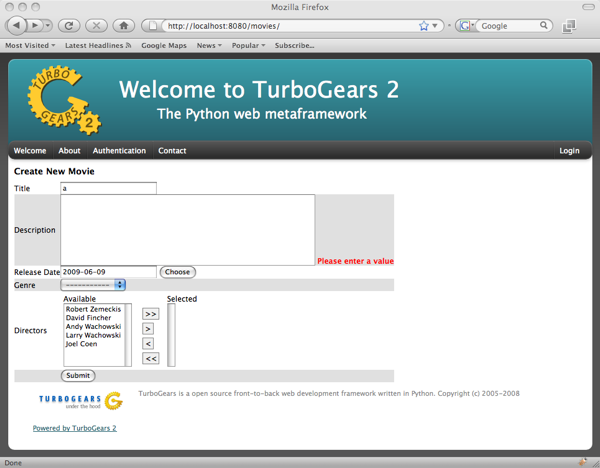Click inside the Description text area

(188, 230)
